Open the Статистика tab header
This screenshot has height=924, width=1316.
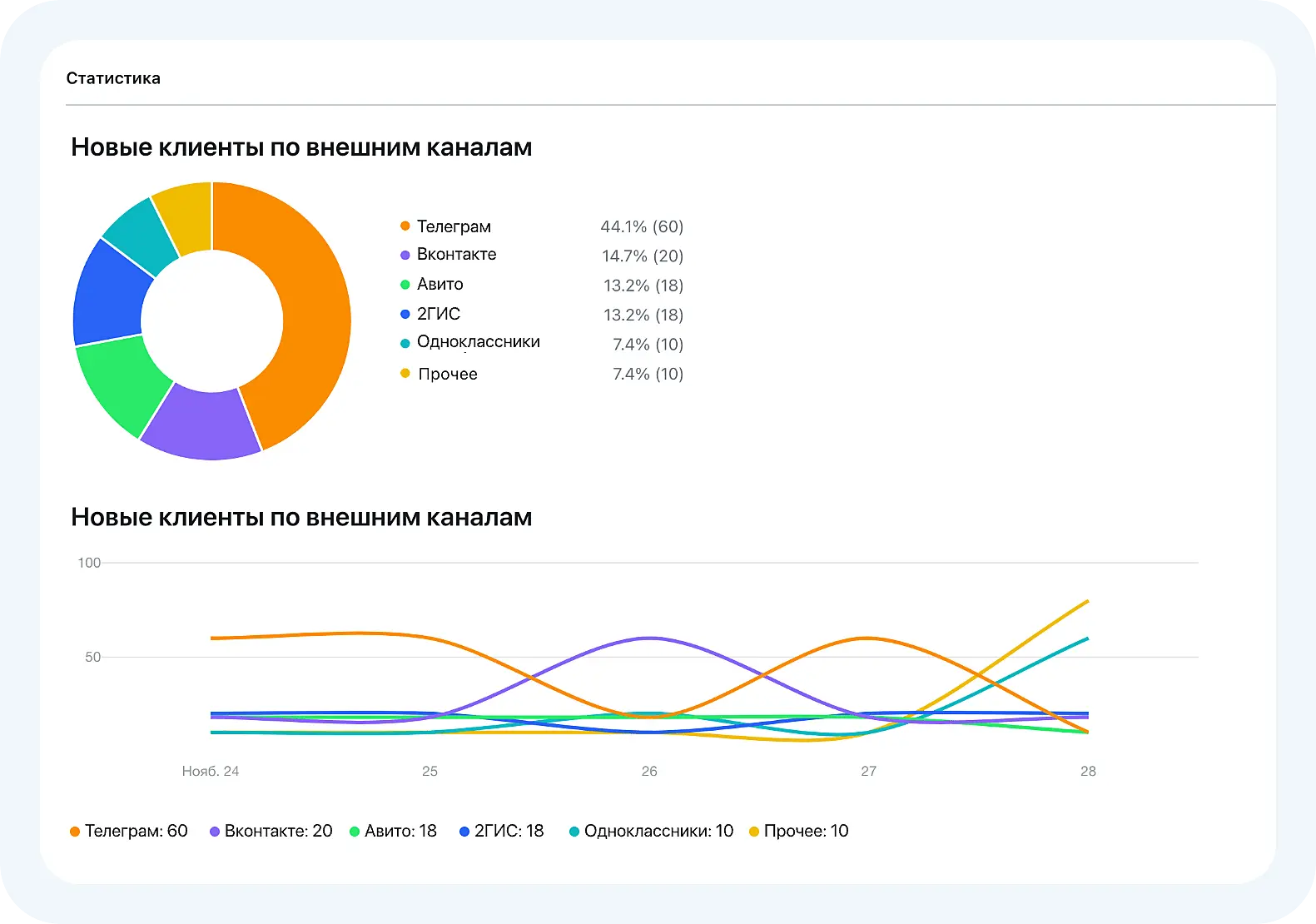click(x=113, y=78)
